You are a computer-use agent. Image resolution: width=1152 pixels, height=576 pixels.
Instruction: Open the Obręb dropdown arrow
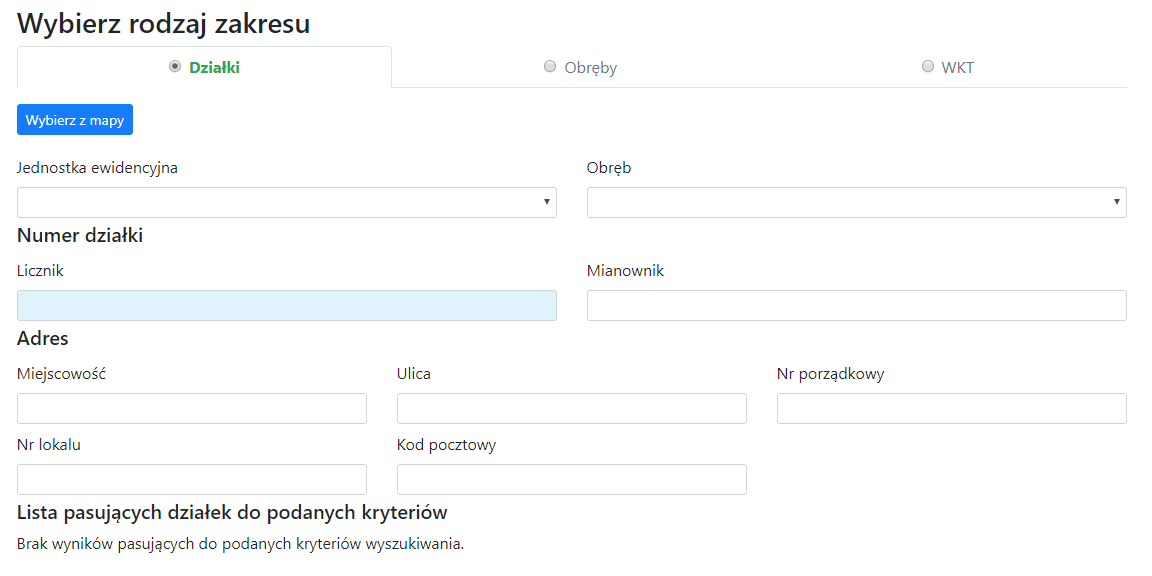click(x=1118, y=202)
